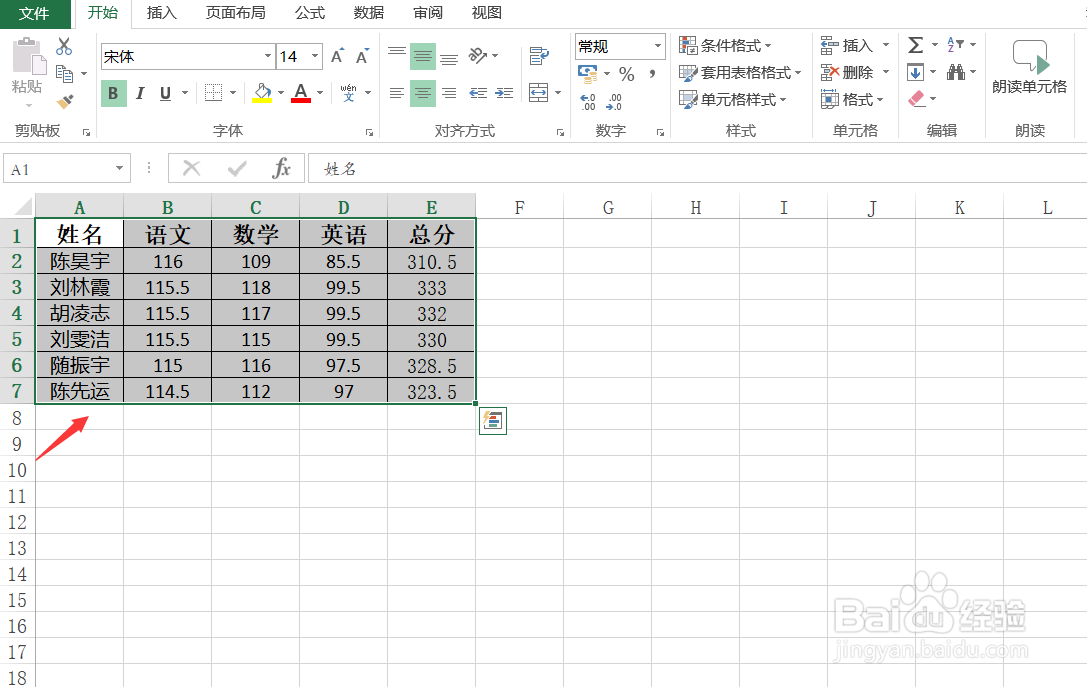The width and height of the screenshot is (1087, 687).
Task: Toggle Italic formatting
Action: [140, 94]
